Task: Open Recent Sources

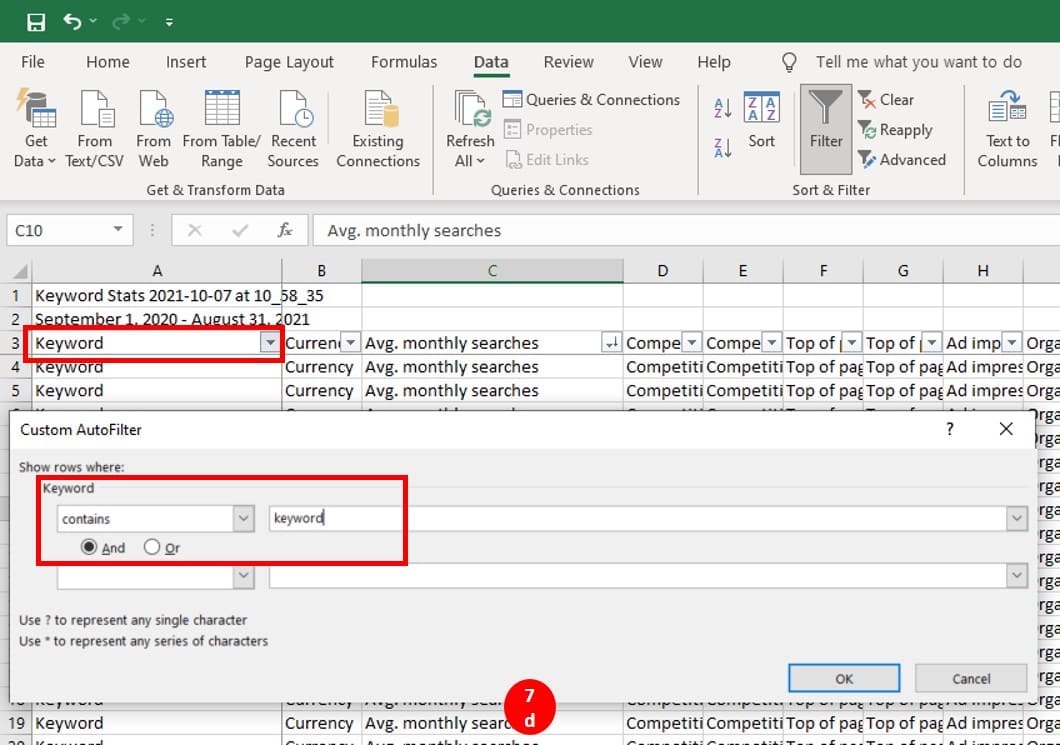Action: coord(293,128)
